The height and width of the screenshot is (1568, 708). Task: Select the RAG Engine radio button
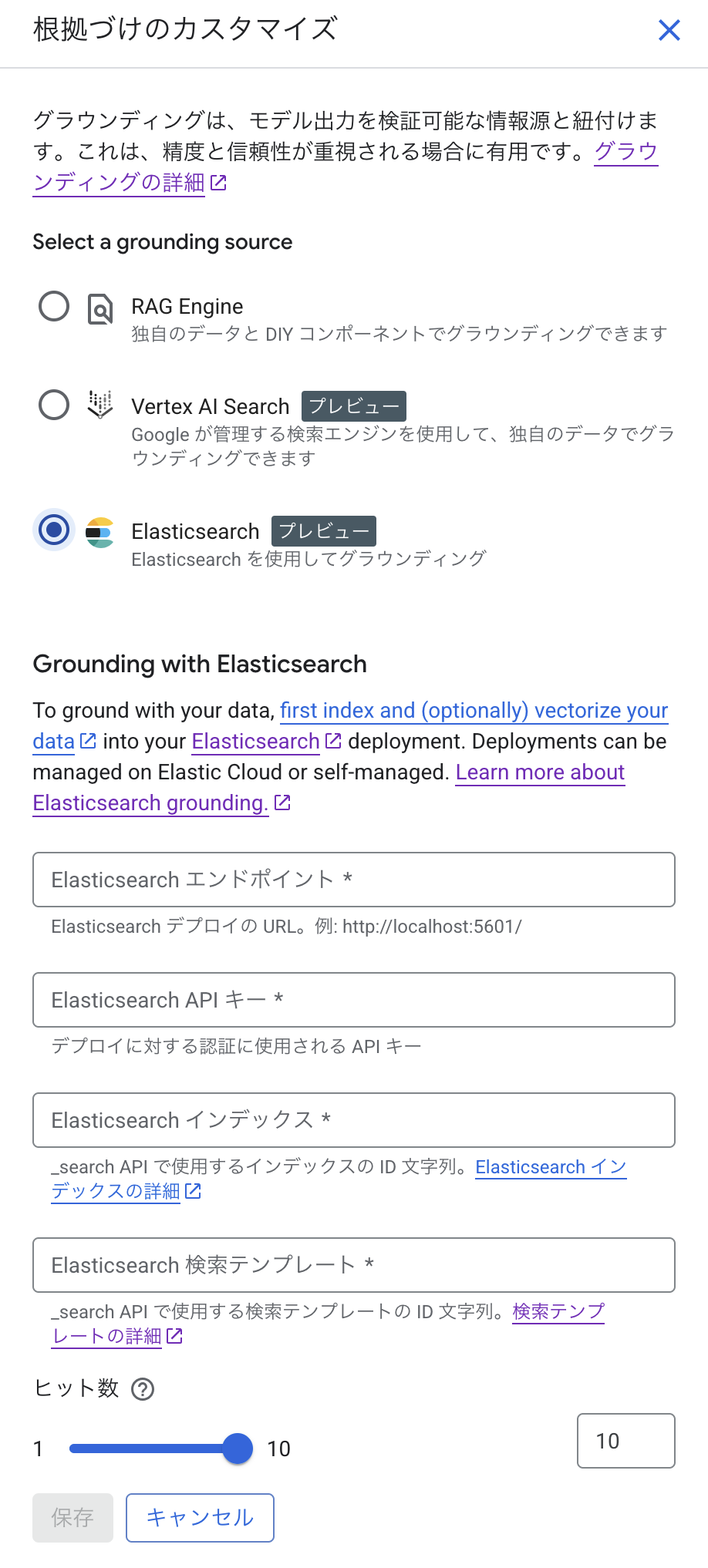(54, 306)
